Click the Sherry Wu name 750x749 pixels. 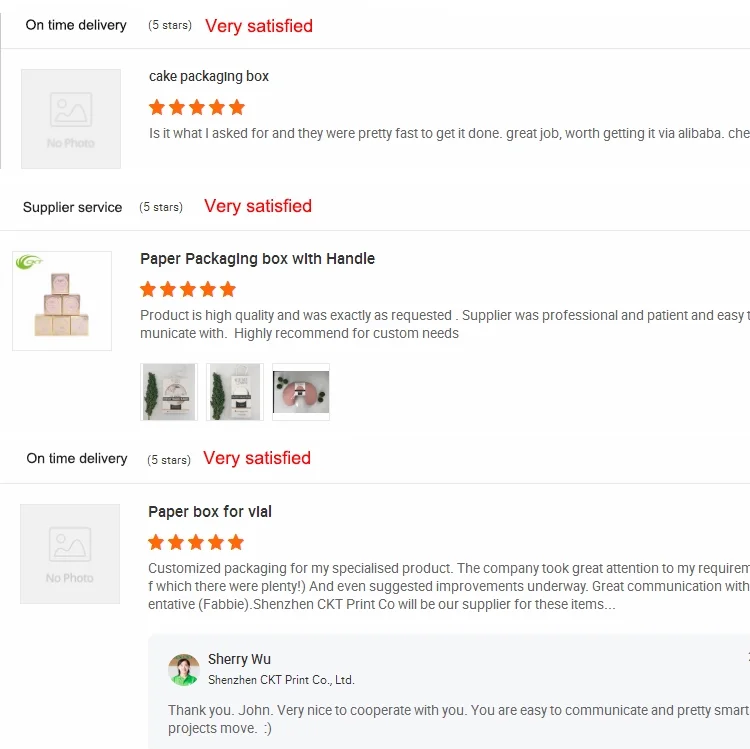point(239,659)
